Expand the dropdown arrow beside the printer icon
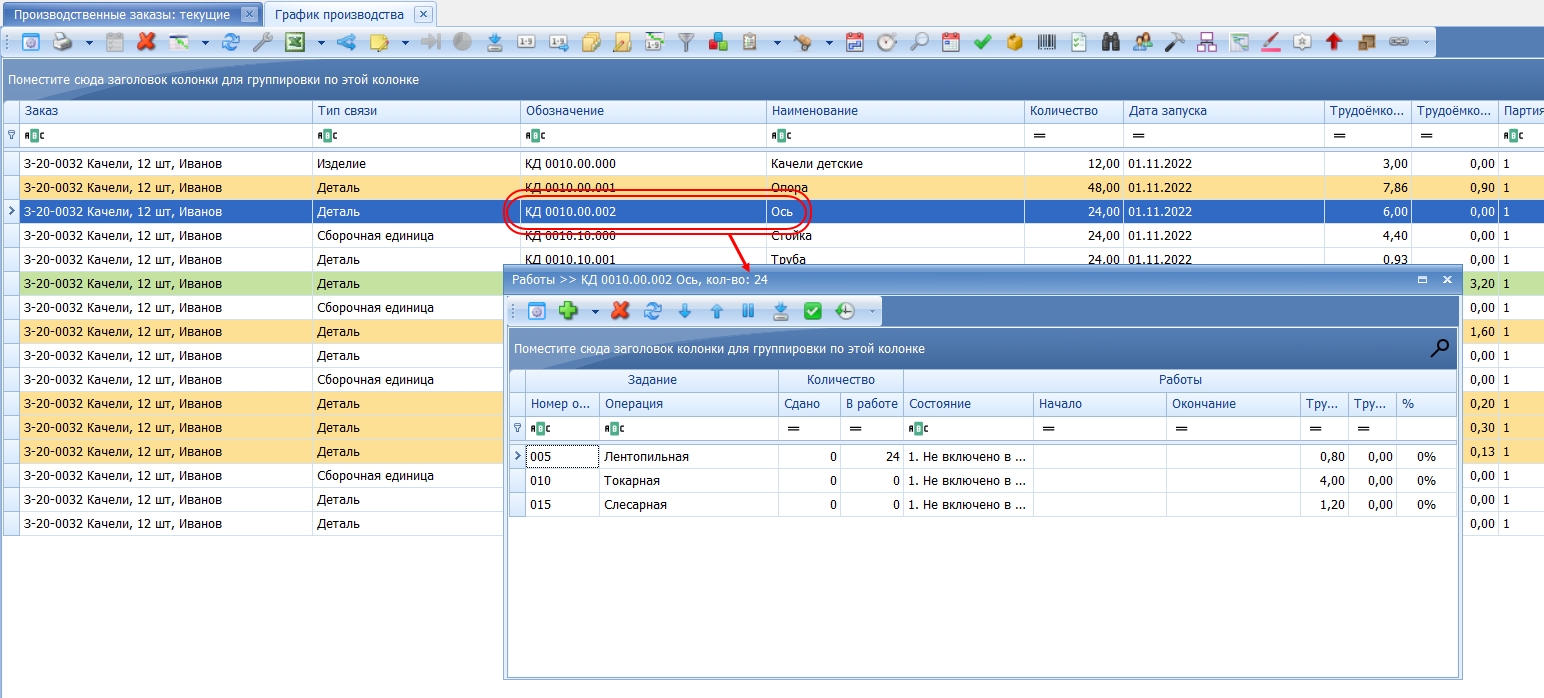Viewport: 1544px width, 698px height. coord(89,43)
